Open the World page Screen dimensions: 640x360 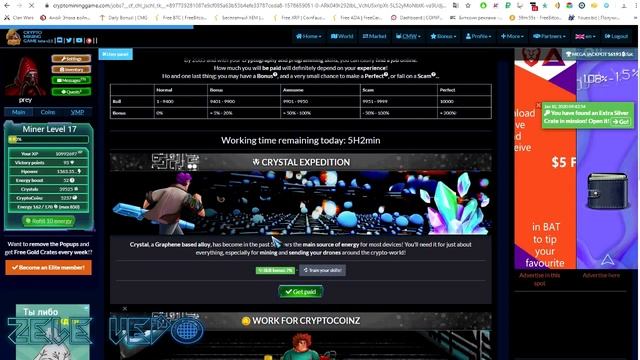342,36
